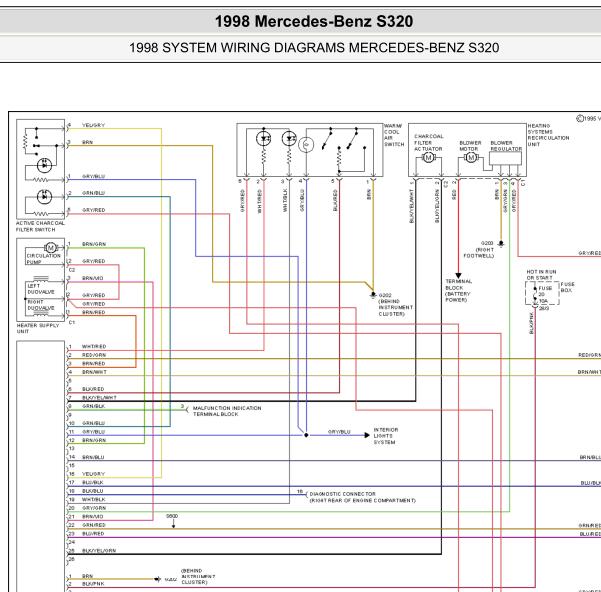Viewport: 601px width, 592px height.
Task: Click the G203 ground symbol
Action: click(x=501, y=244)
